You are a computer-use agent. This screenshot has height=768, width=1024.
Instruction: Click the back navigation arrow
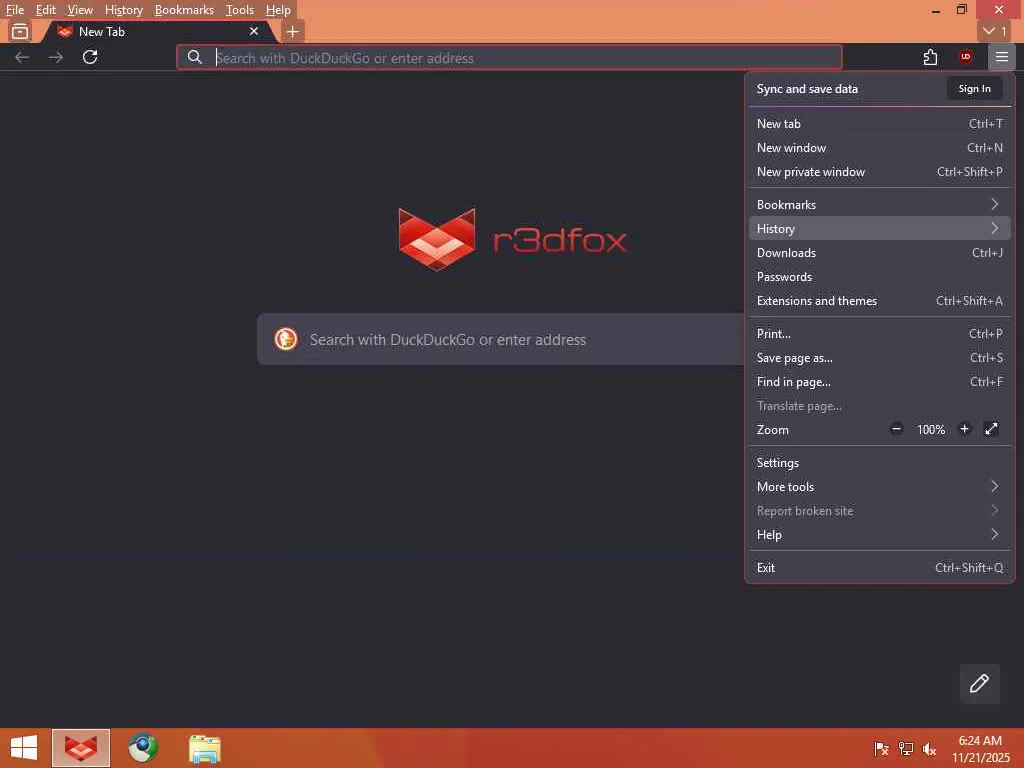click(x=22, y=57)
